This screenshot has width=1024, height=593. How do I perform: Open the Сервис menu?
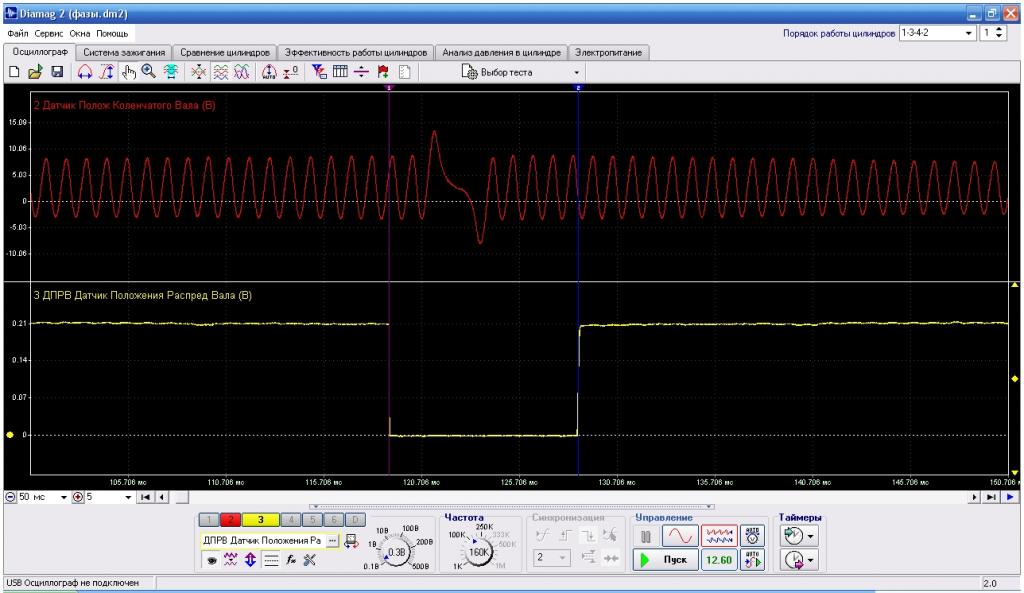(x=49, y=33)
